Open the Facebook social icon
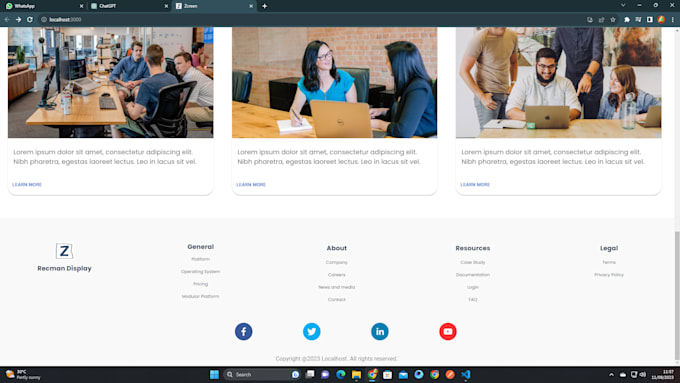The height and width of the screenshot is (383, 680). click(243, 331)
